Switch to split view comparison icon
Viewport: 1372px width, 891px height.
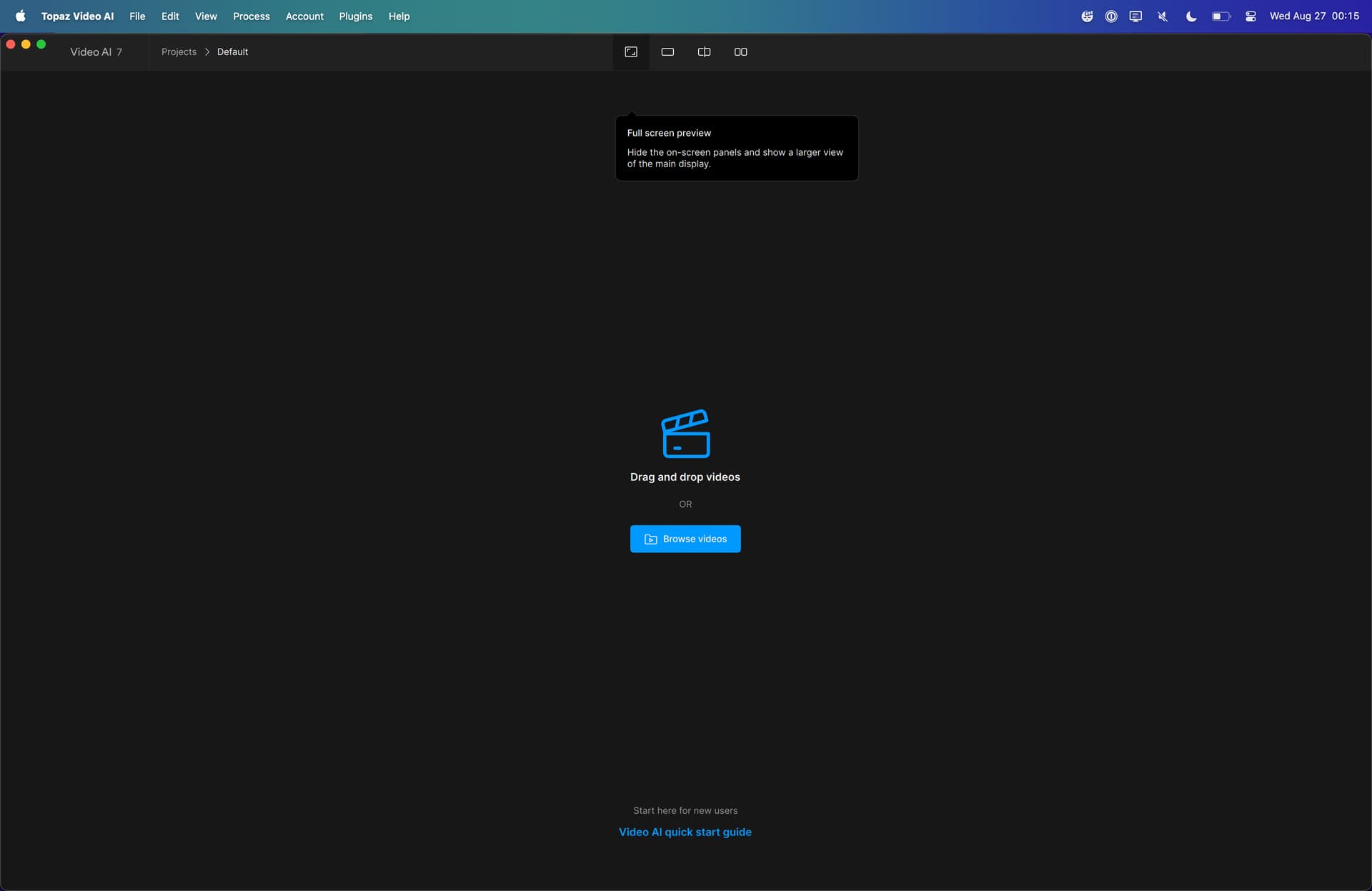704,51
